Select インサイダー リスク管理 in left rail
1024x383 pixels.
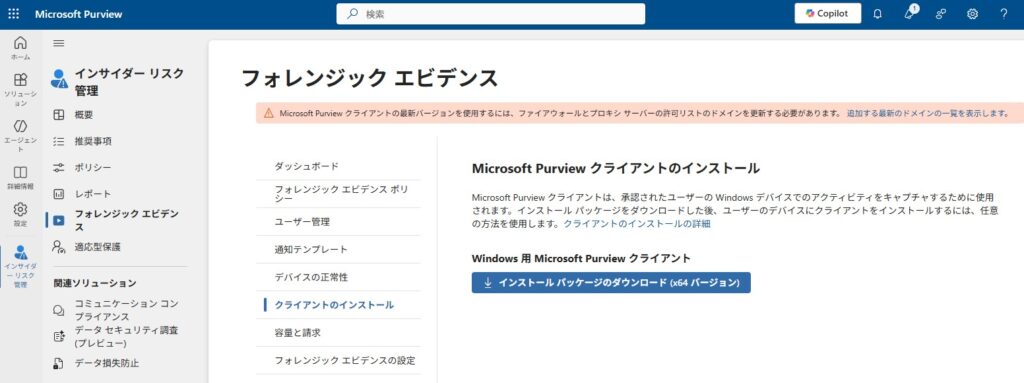20,266
